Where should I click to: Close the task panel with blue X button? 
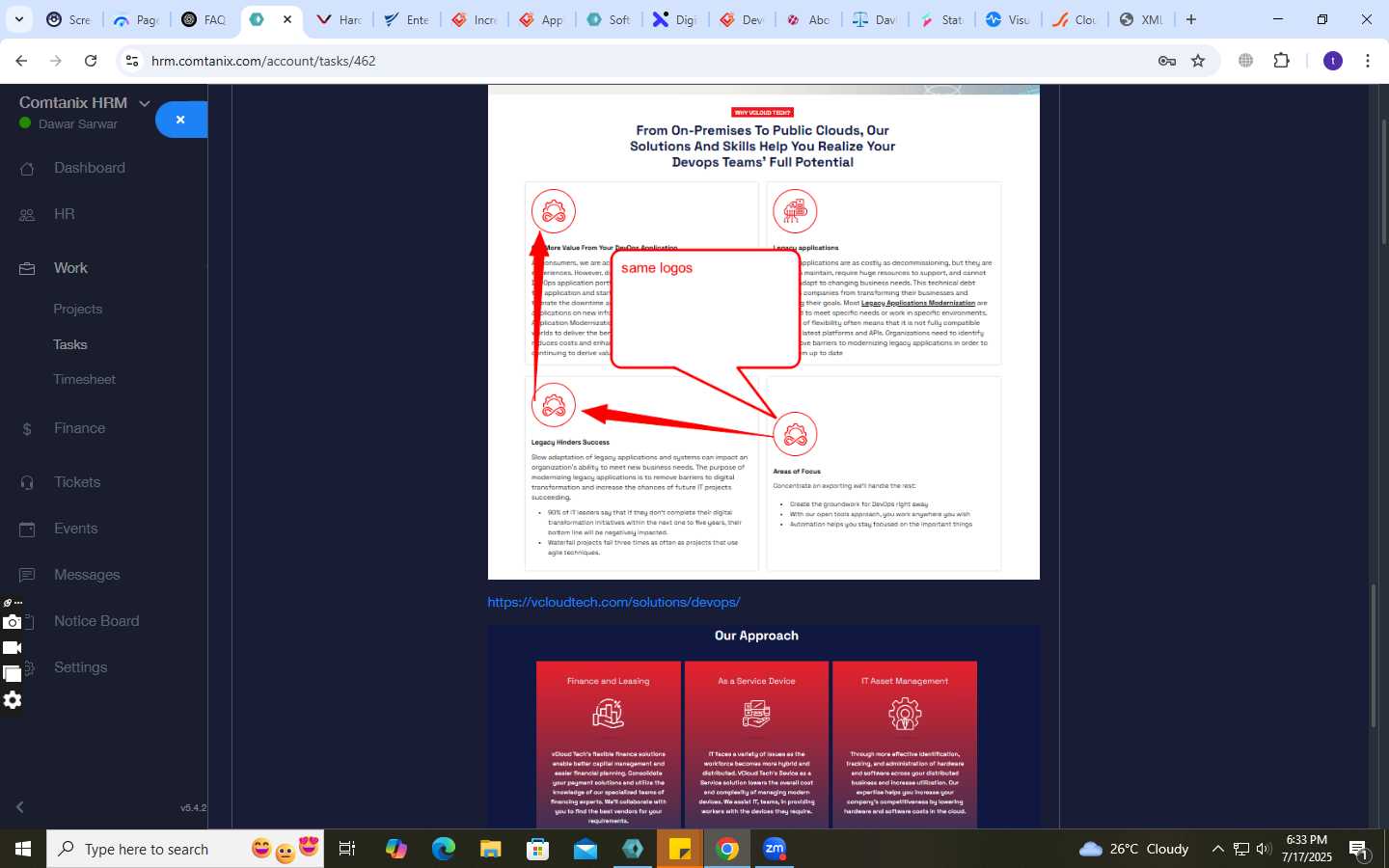180,120
